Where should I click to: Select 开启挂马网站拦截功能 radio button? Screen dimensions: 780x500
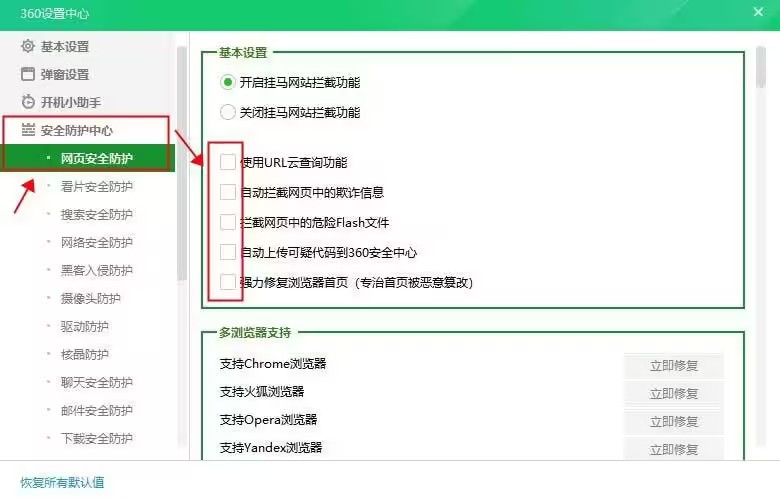tap(227, 82)
